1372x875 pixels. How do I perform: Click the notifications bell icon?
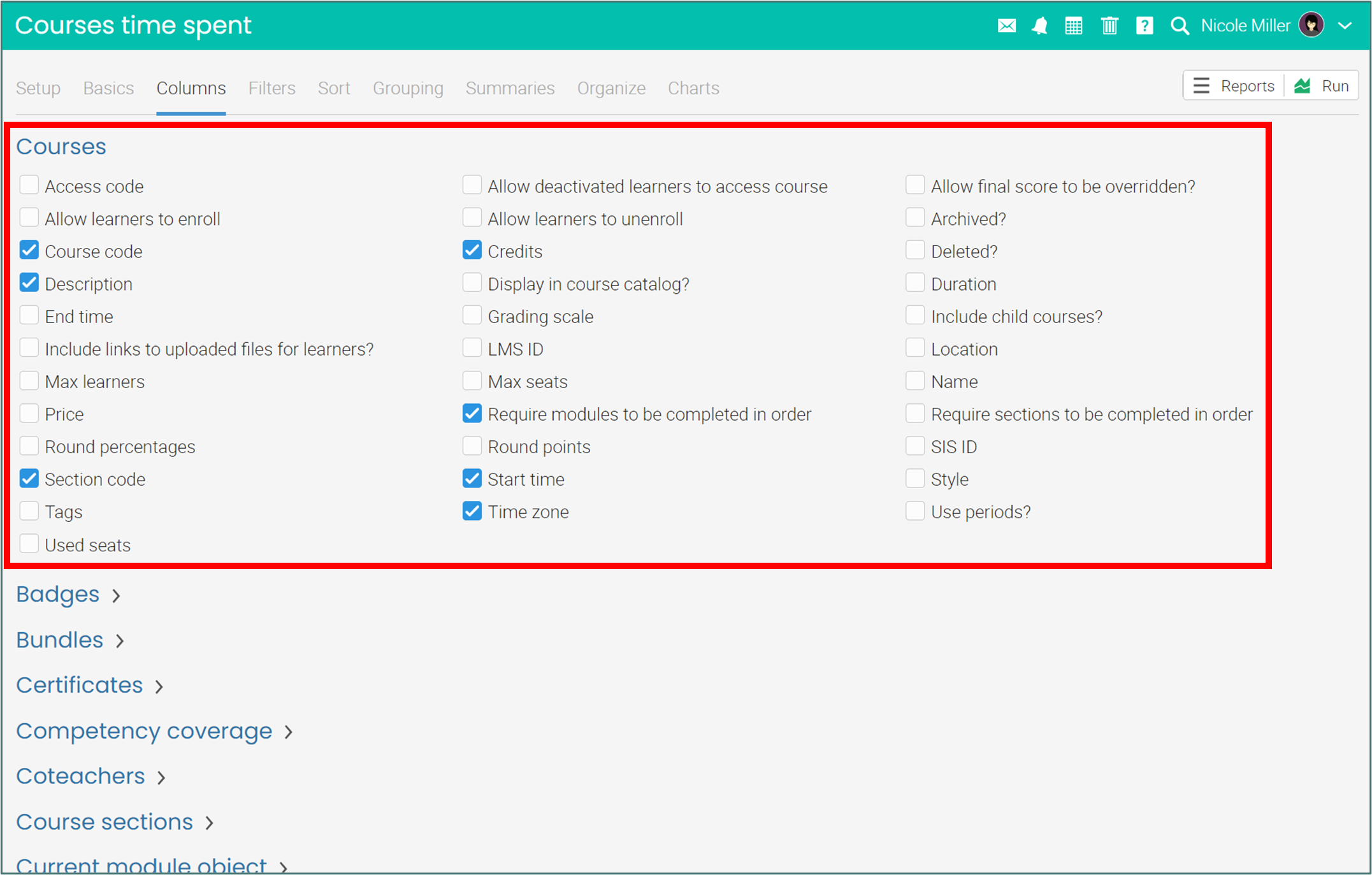point(1039,26)
